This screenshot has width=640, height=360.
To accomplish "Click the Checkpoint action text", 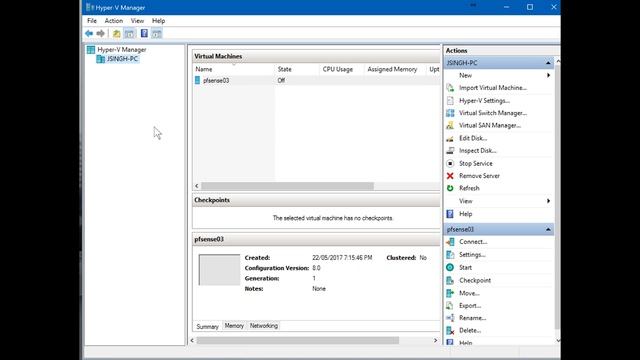I will point(475,280).
